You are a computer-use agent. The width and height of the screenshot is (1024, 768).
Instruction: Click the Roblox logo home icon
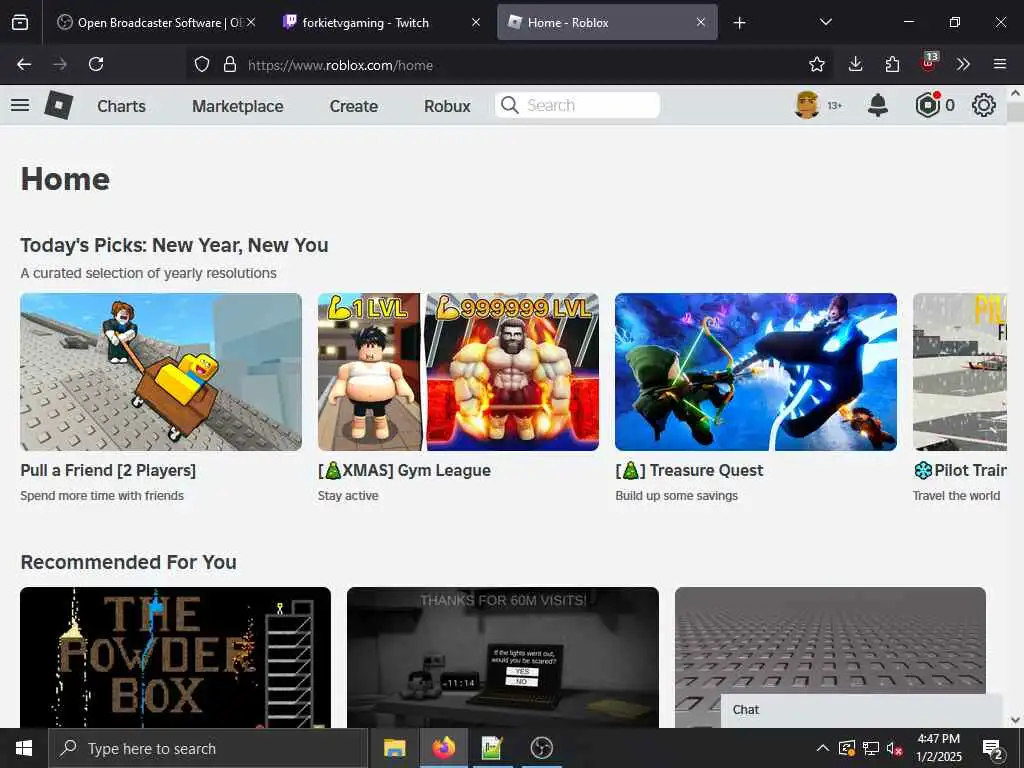click(x=58, y=105)
